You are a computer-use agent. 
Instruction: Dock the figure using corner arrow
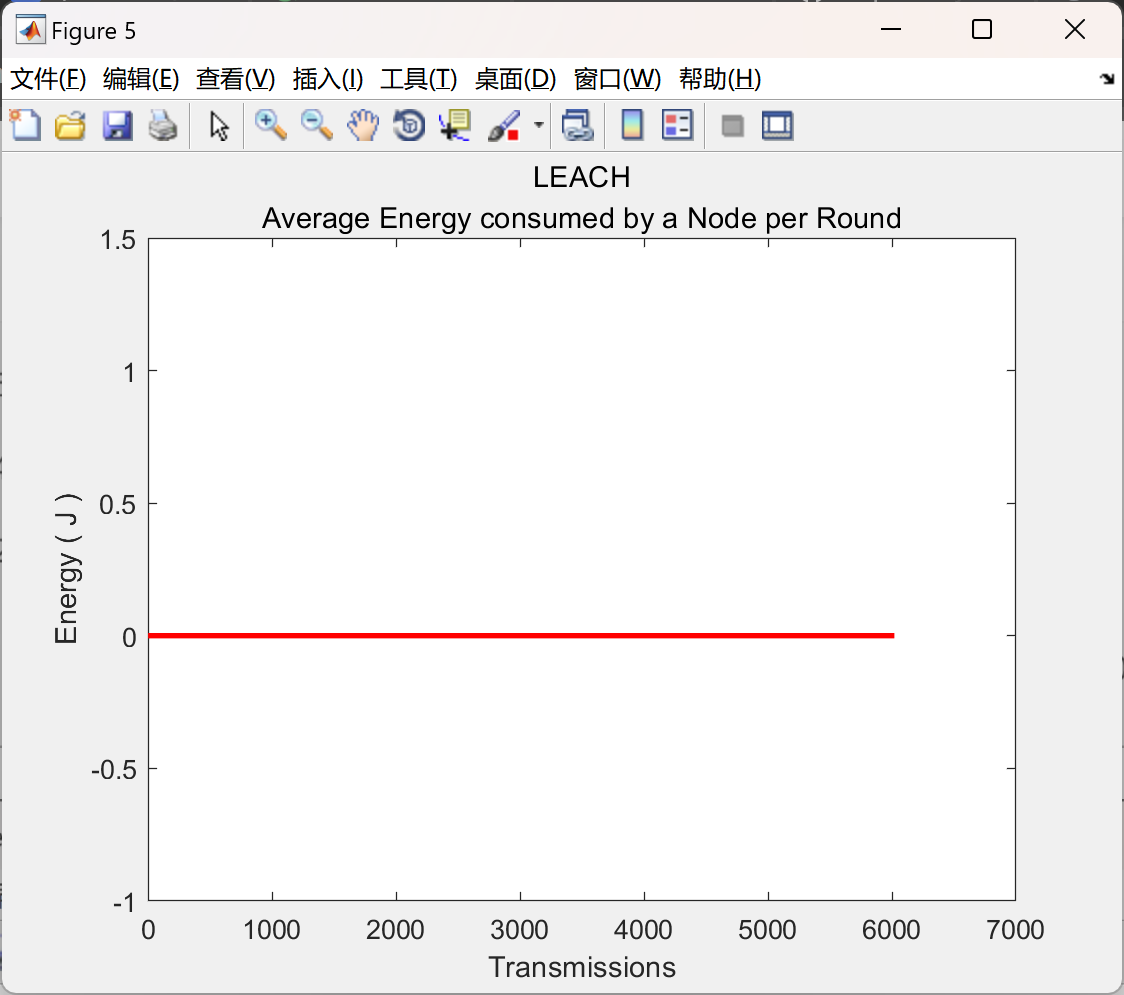point(1108,79)
